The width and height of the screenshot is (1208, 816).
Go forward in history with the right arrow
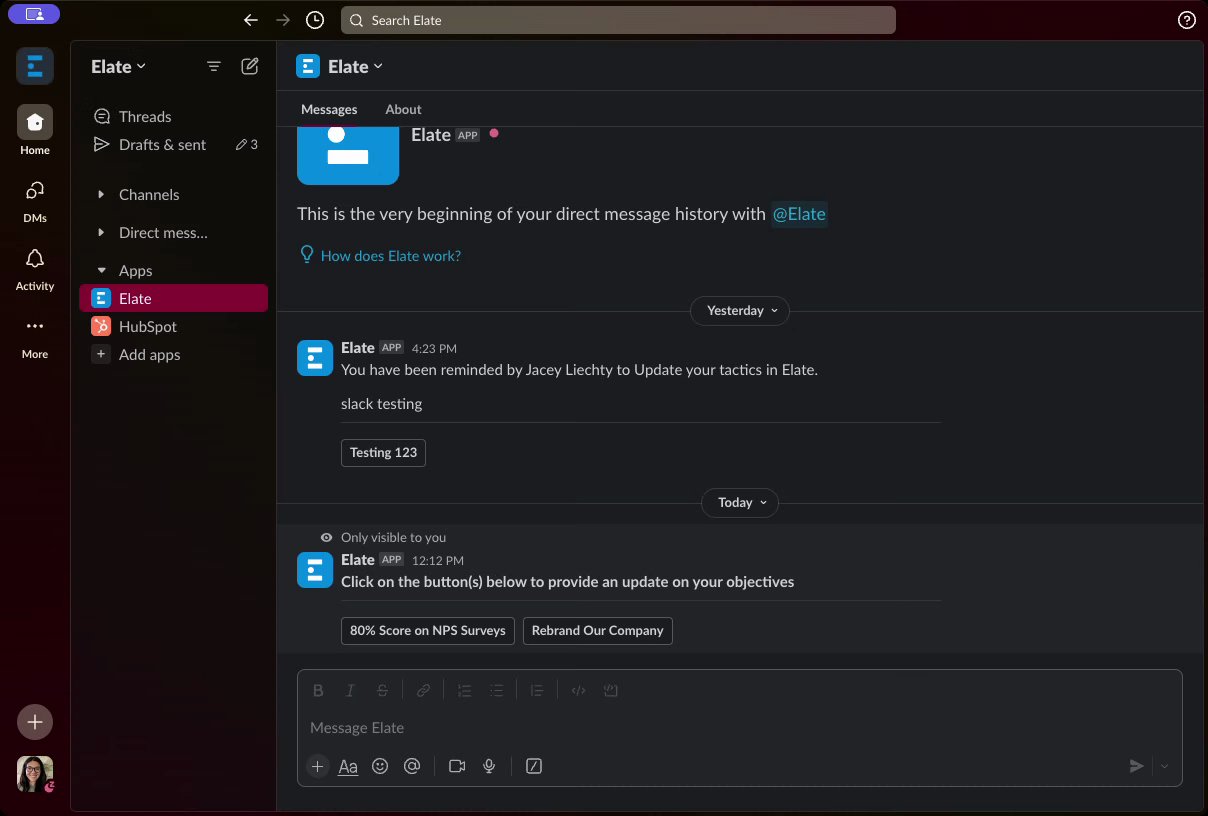283,20
